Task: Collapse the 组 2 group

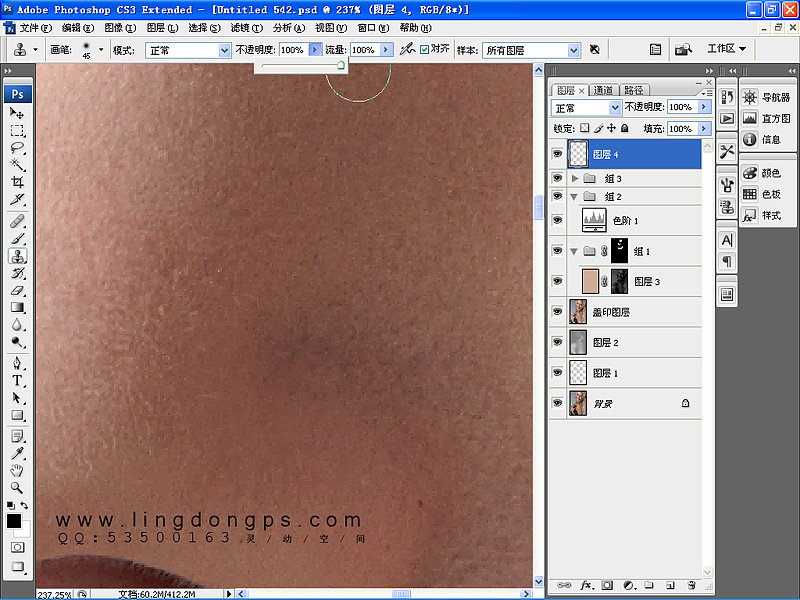Action: (x=574, y=196)
